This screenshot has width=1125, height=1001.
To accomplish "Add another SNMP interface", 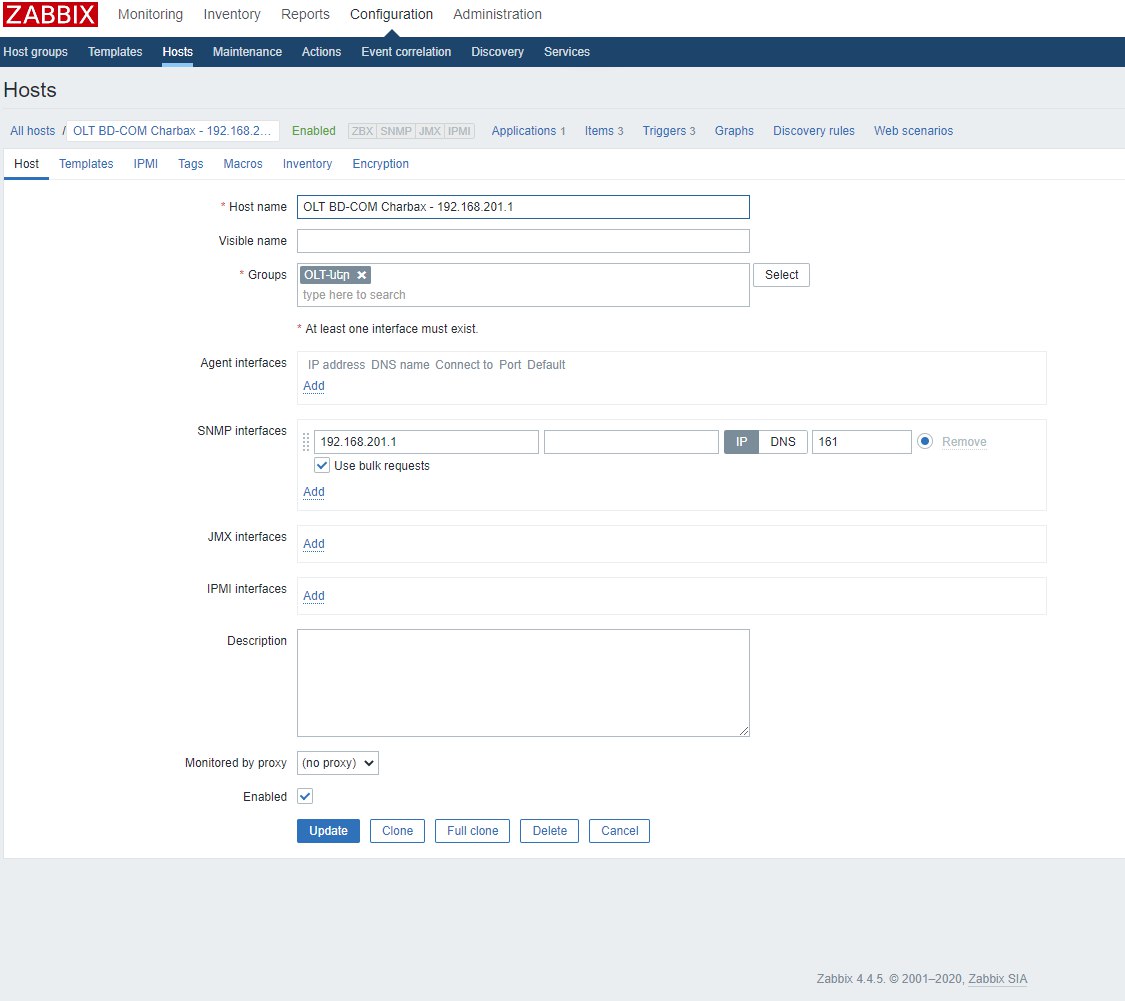I will coord(314,492).
